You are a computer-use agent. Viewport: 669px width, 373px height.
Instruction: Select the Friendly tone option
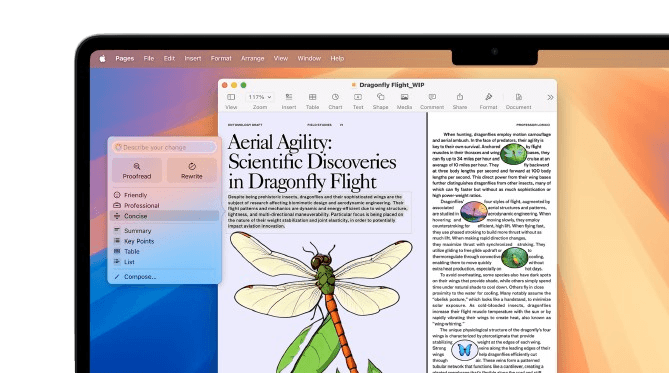(165, 195)
